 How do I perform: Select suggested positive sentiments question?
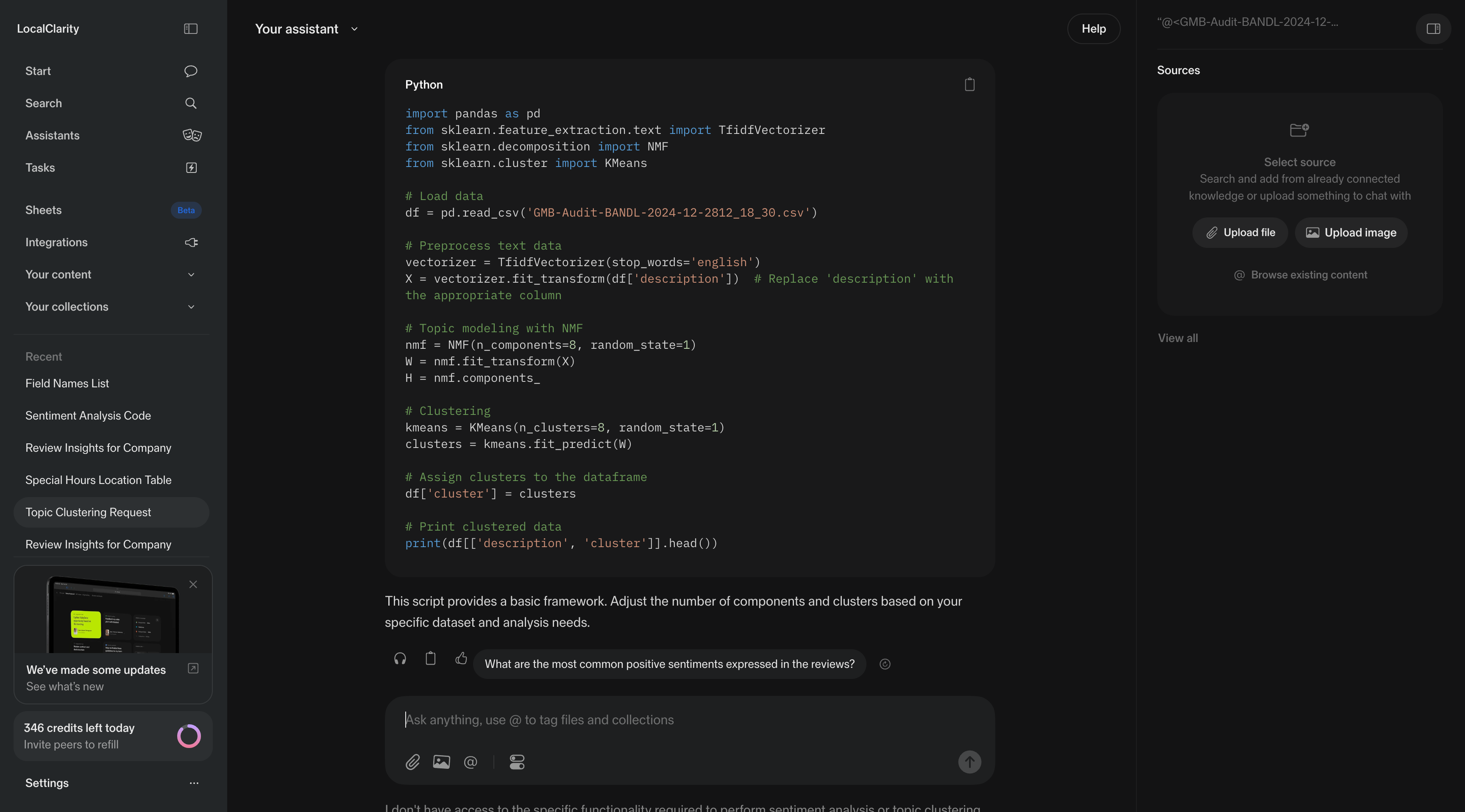click(669, 664)
